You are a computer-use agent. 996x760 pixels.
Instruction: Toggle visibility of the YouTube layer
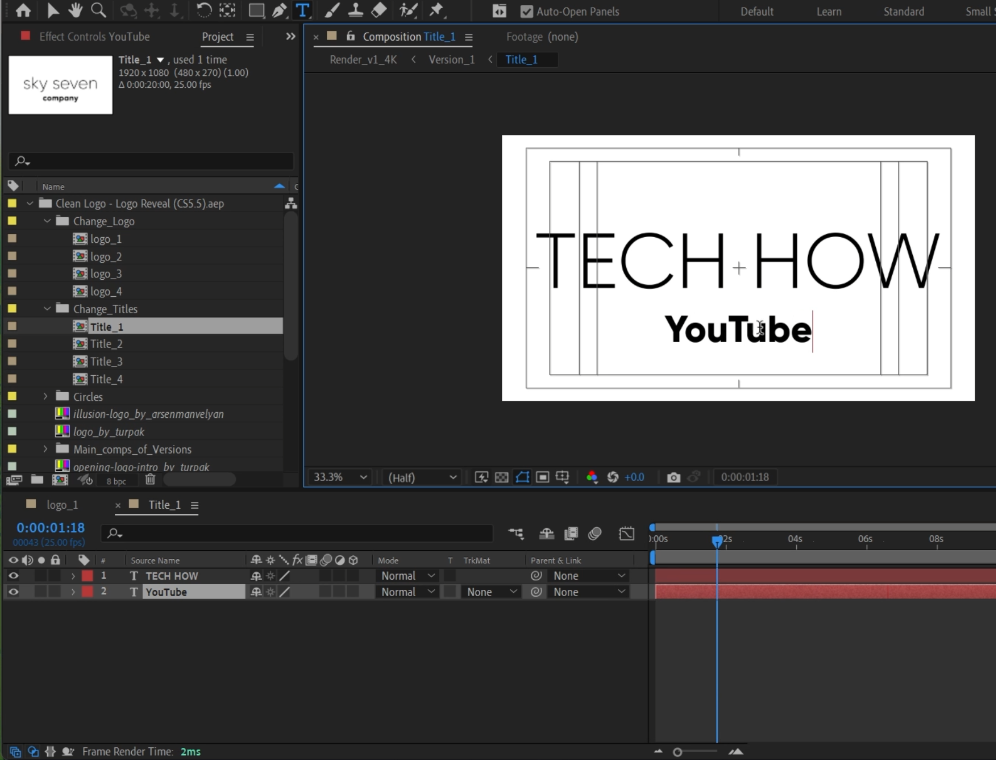tap(13, 592)
